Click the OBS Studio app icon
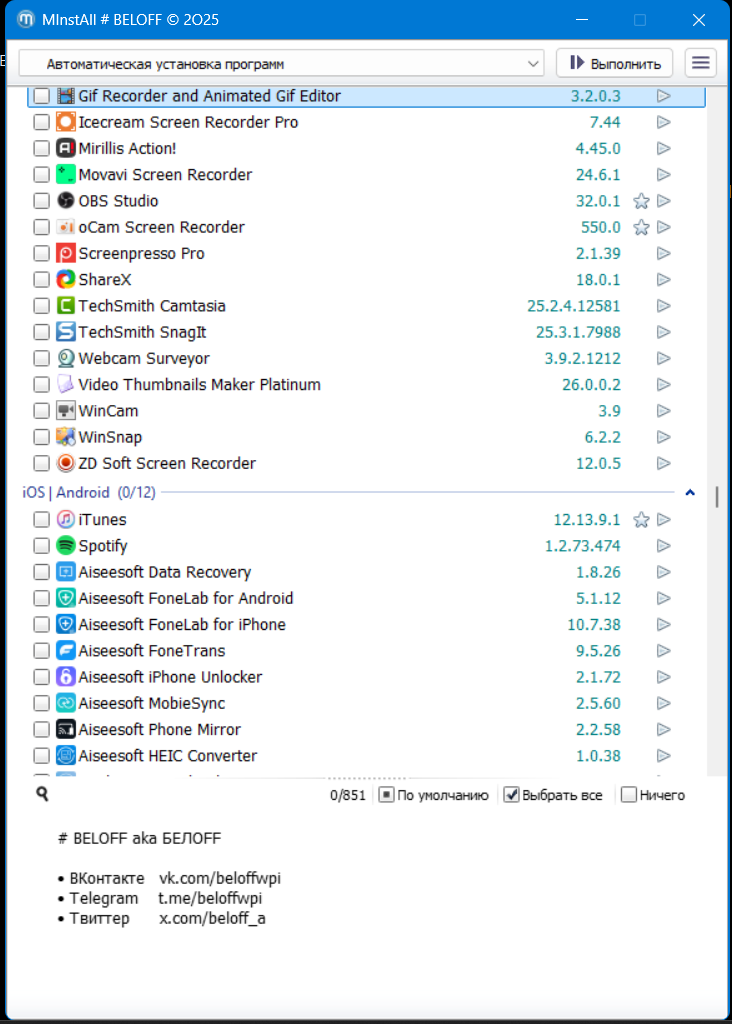Image resolution: width=732 pixels, height=1024 pixels. 66,201
